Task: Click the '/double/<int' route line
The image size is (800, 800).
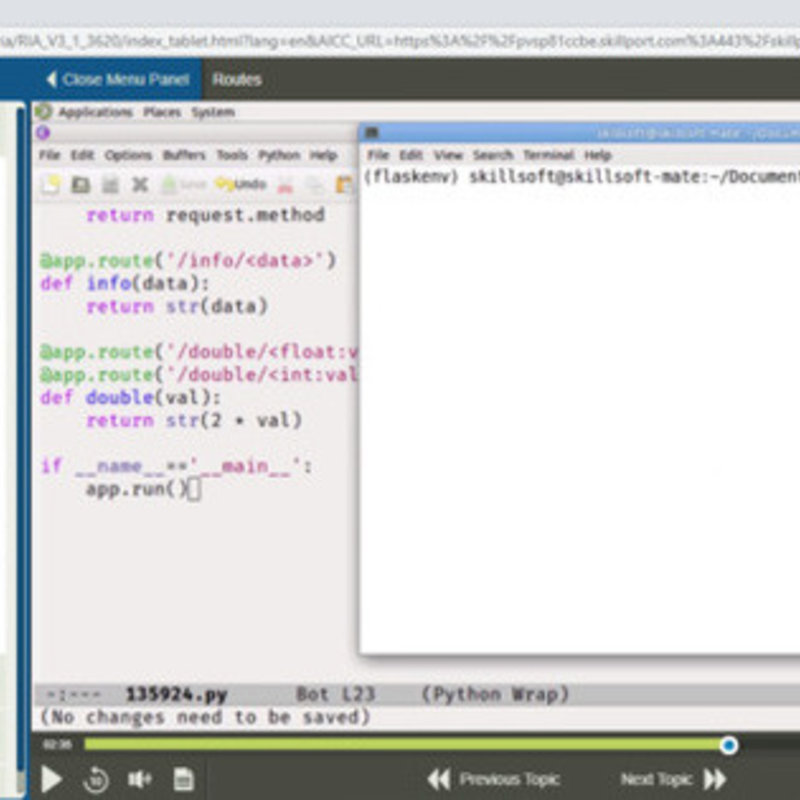Action: click(x=199, y=374)
